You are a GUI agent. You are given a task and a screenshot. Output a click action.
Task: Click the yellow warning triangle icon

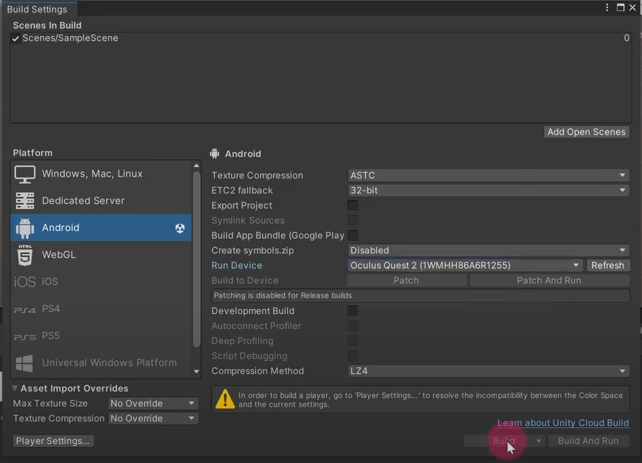point(225,399)
